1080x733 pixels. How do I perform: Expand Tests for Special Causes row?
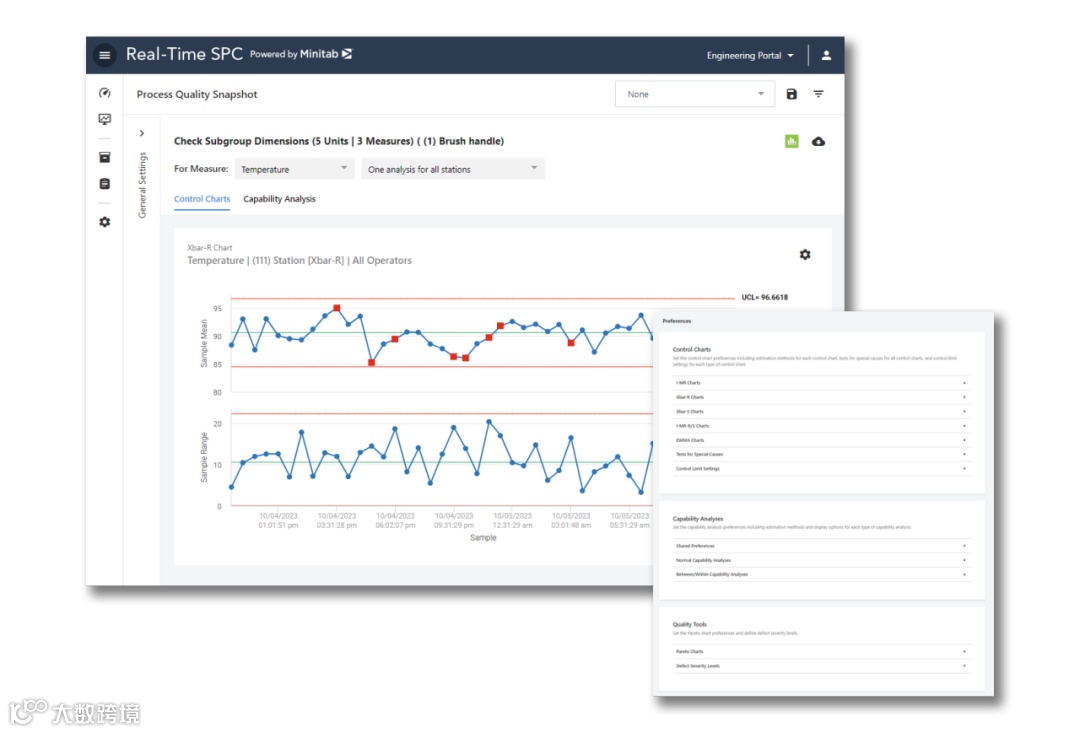(822, 454)
